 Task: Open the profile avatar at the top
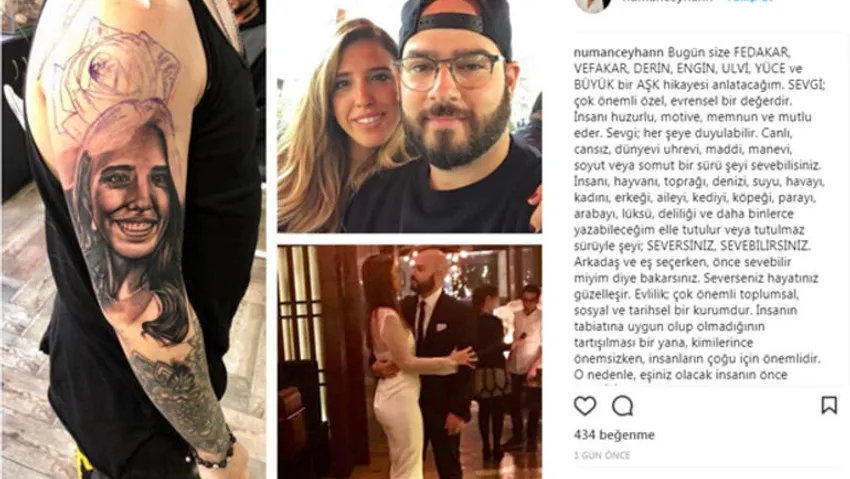[x=593, y=4]
